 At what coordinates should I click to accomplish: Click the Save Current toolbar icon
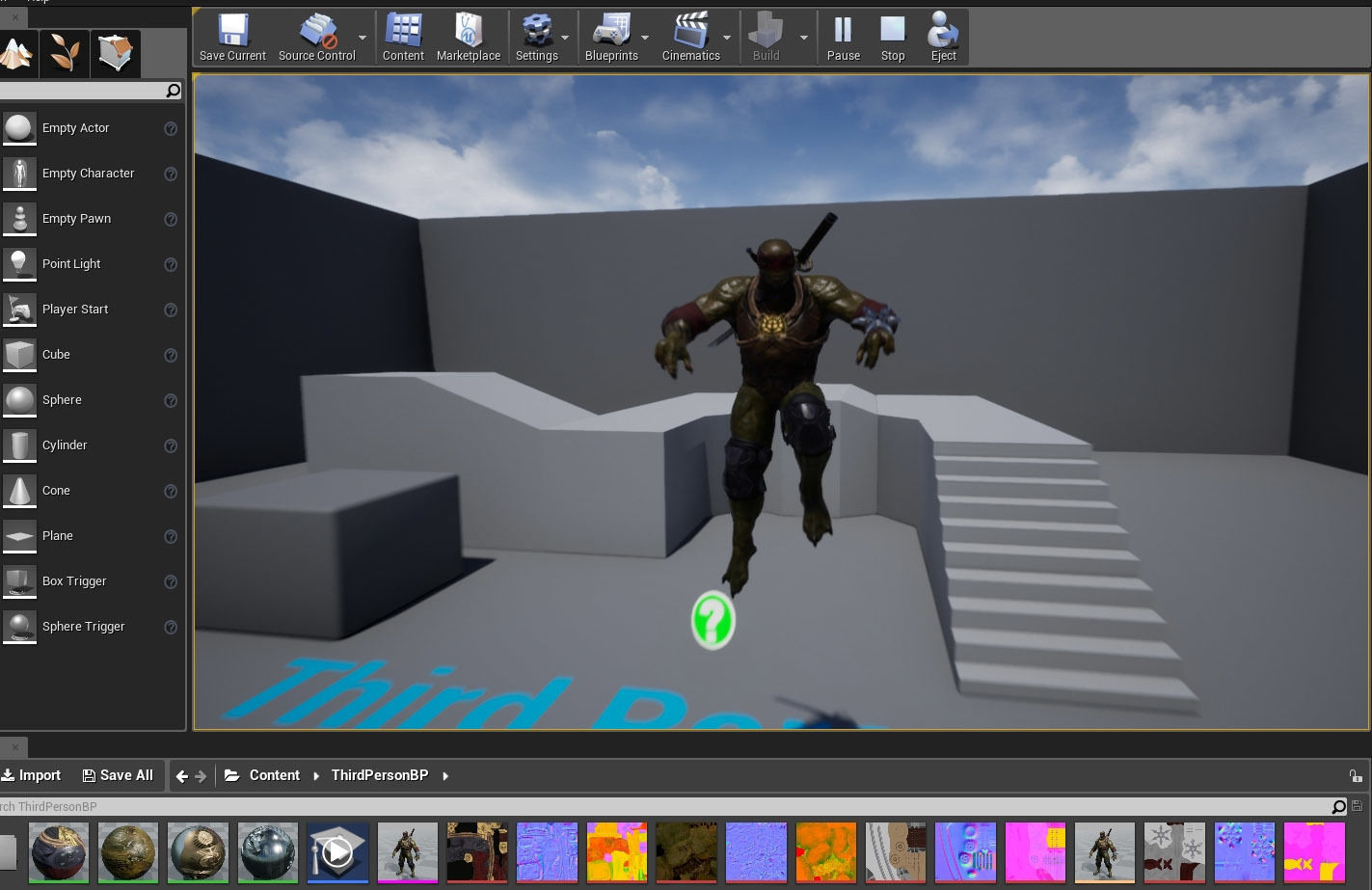point(232,39)
